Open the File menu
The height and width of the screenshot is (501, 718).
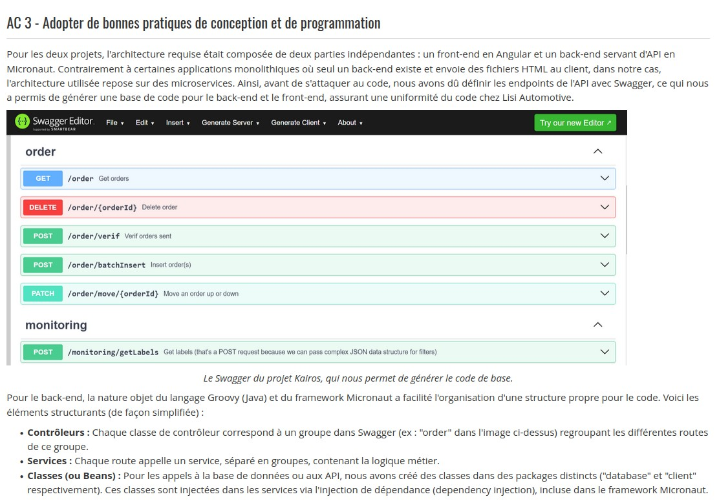point(115,123)
